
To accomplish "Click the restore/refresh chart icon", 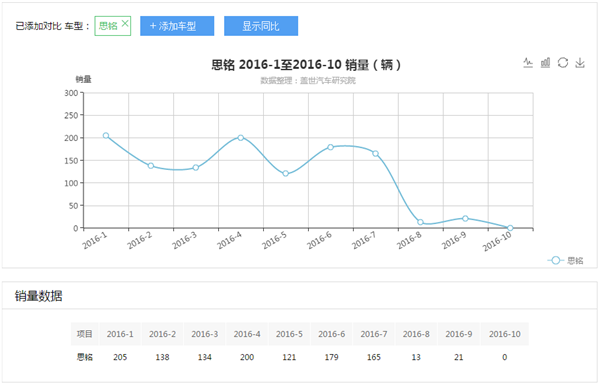I will tap(563, 63).
